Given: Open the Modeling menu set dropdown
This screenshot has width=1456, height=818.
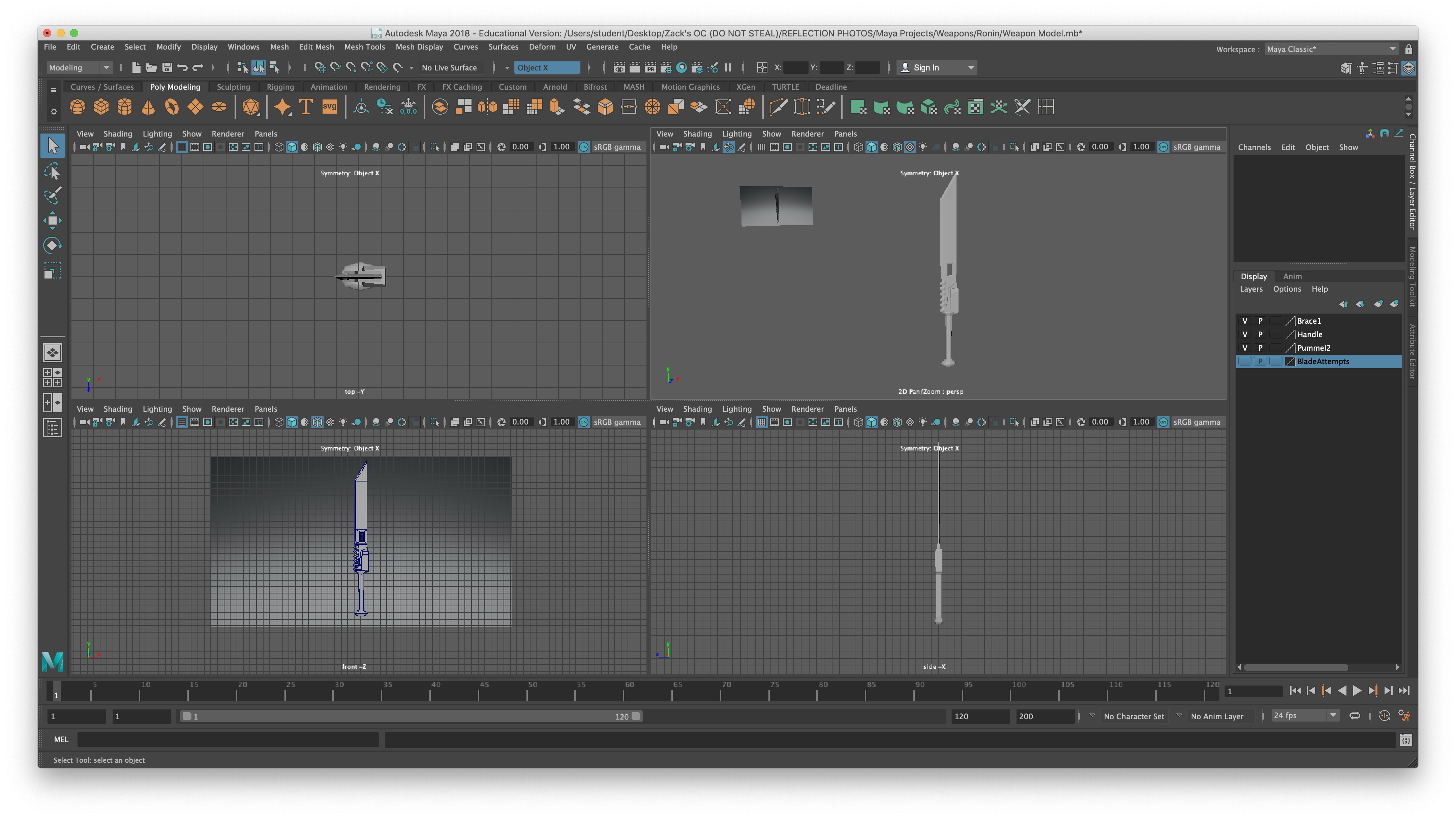Looking at the screenshot, I should click(x=79, y=68).
